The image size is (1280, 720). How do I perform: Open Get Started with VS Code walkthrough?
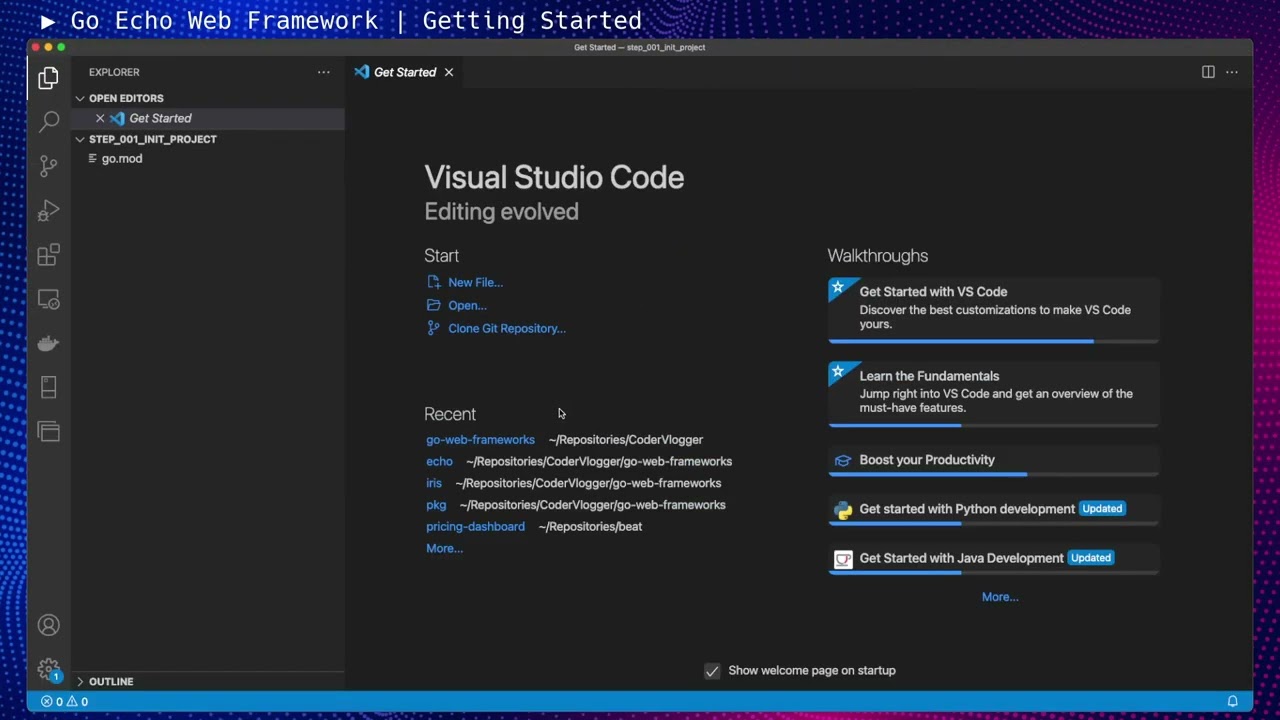point(993,310)
